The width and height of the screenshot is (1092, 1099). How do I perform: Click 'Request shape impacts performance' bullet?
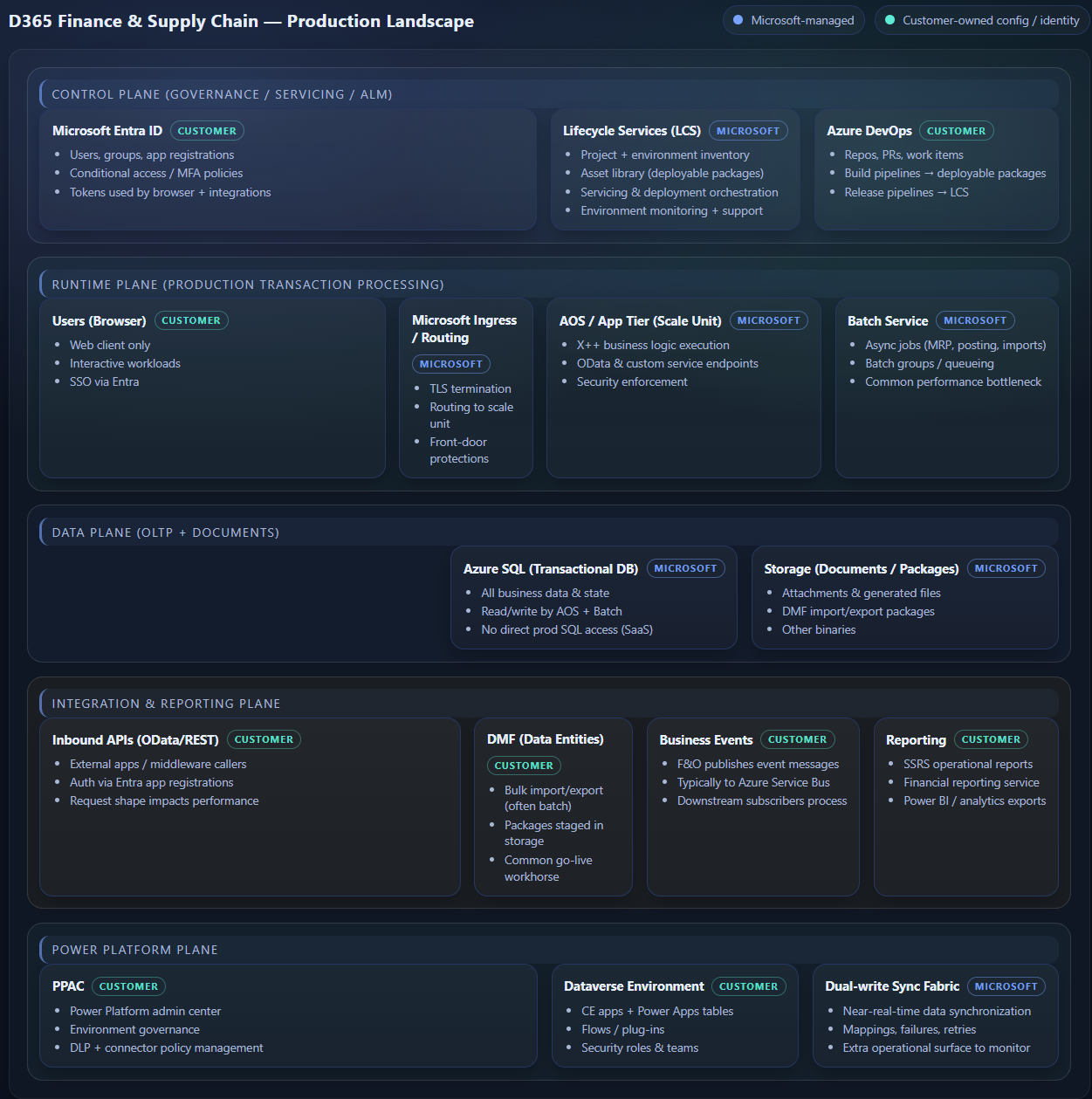164,801
